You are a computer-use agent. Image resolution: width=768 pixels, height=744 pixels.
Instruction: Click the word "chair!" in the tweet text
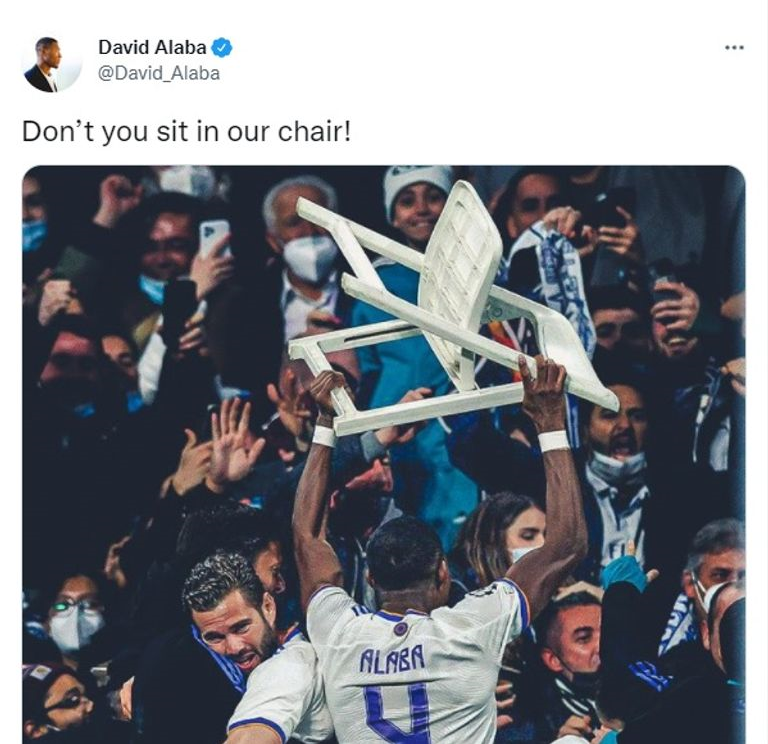[x=314, y=132]
